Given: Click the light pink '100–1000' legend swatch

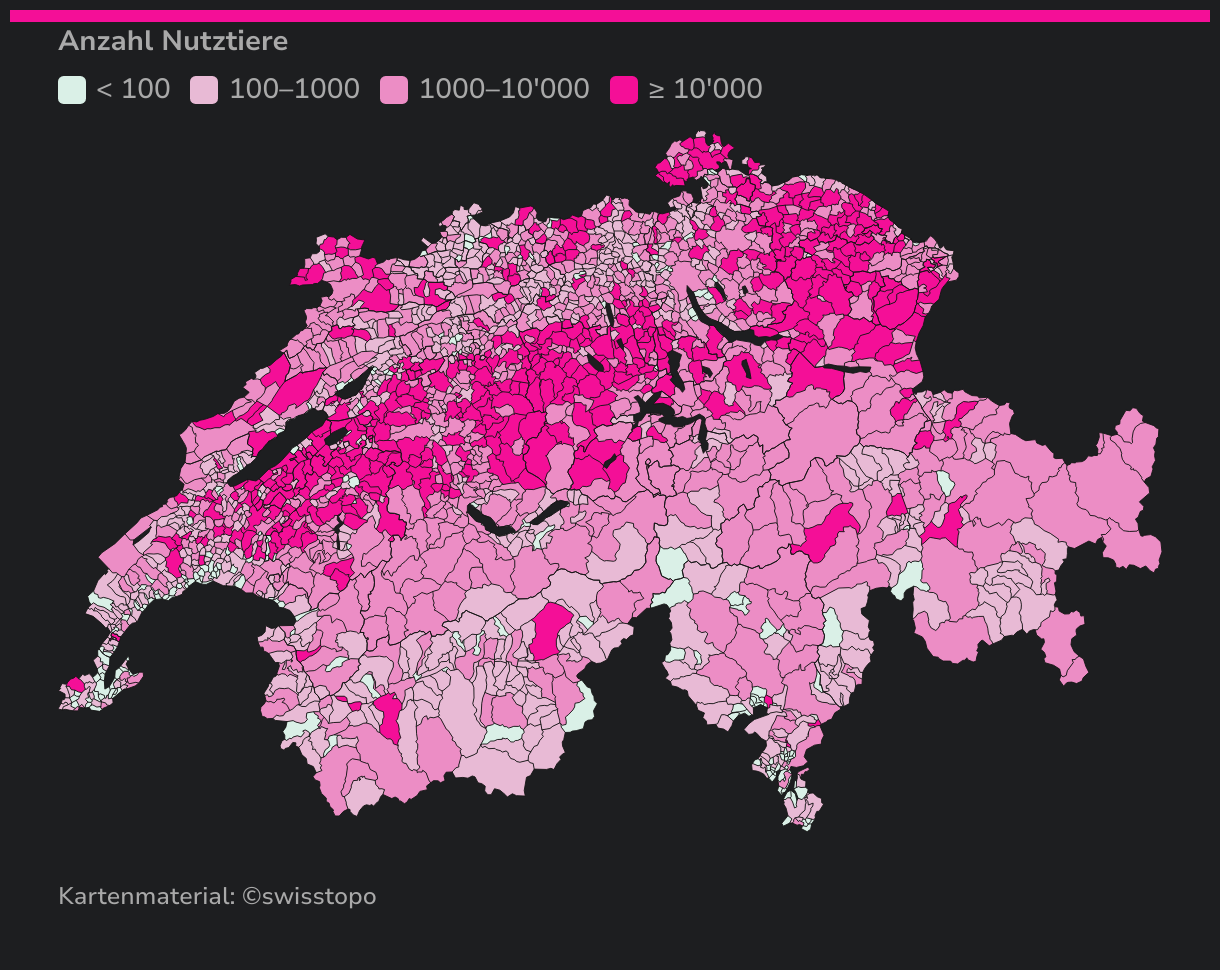Looking at the screenshot, I should [204, 90].
